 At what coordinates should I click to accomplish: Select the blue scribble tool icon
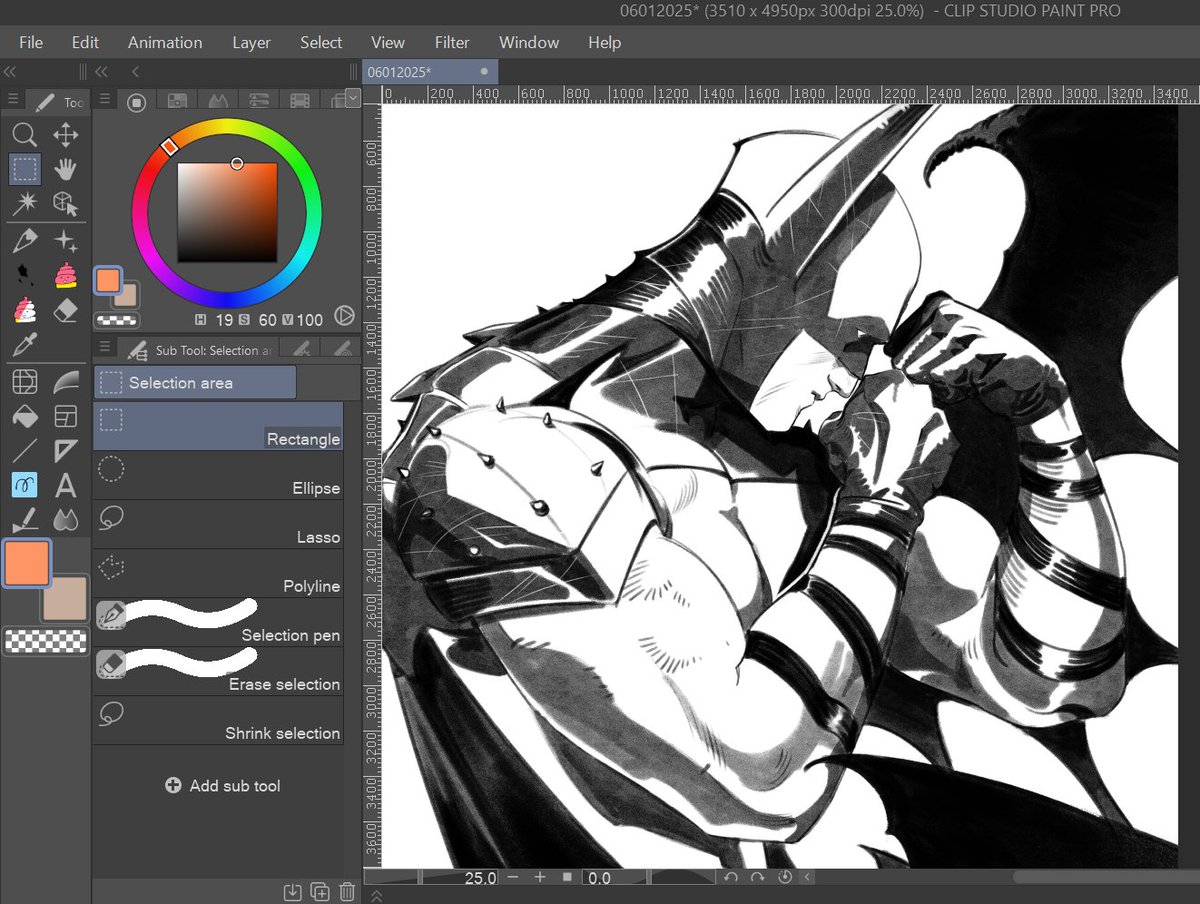pos(25,485)
